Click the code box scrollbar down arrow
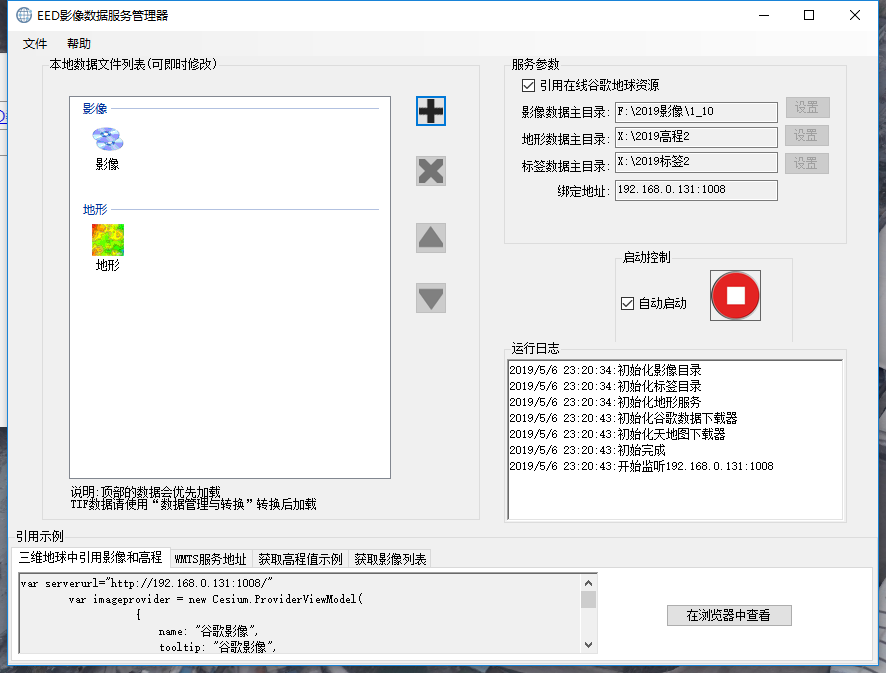 [x=588, y=645]
